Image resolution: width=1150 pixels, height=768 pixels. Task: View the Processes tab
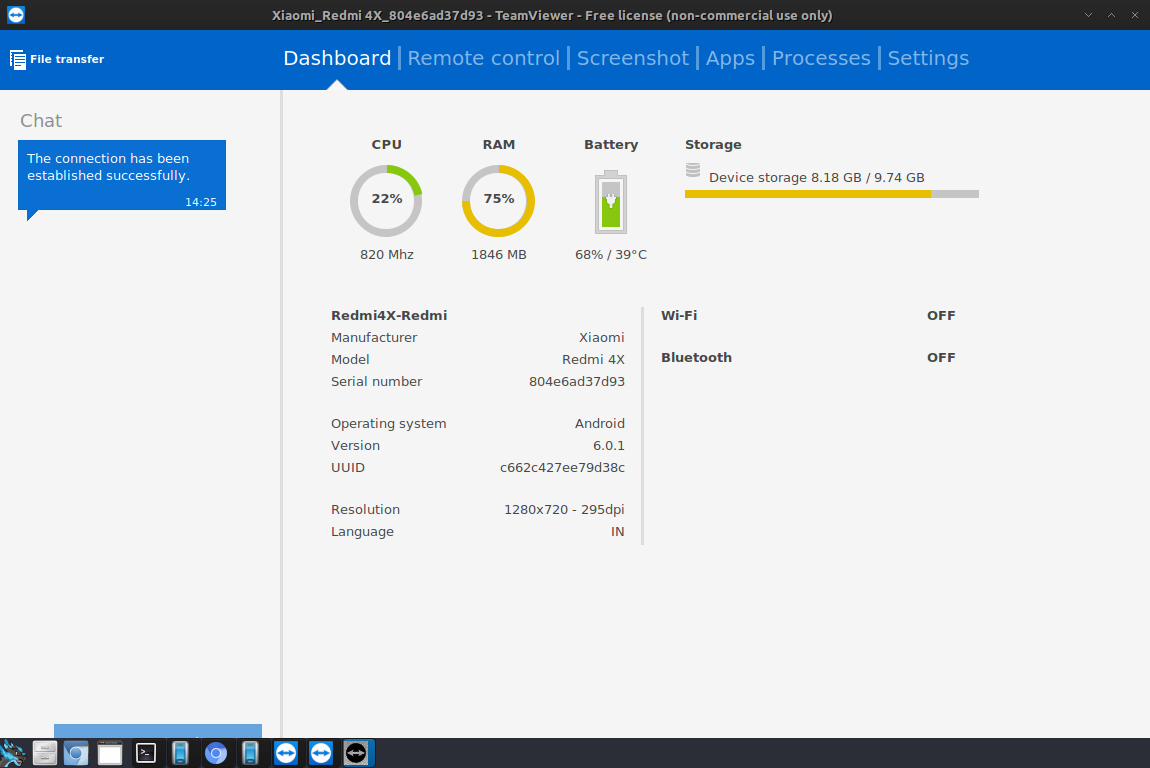point(821,58)
